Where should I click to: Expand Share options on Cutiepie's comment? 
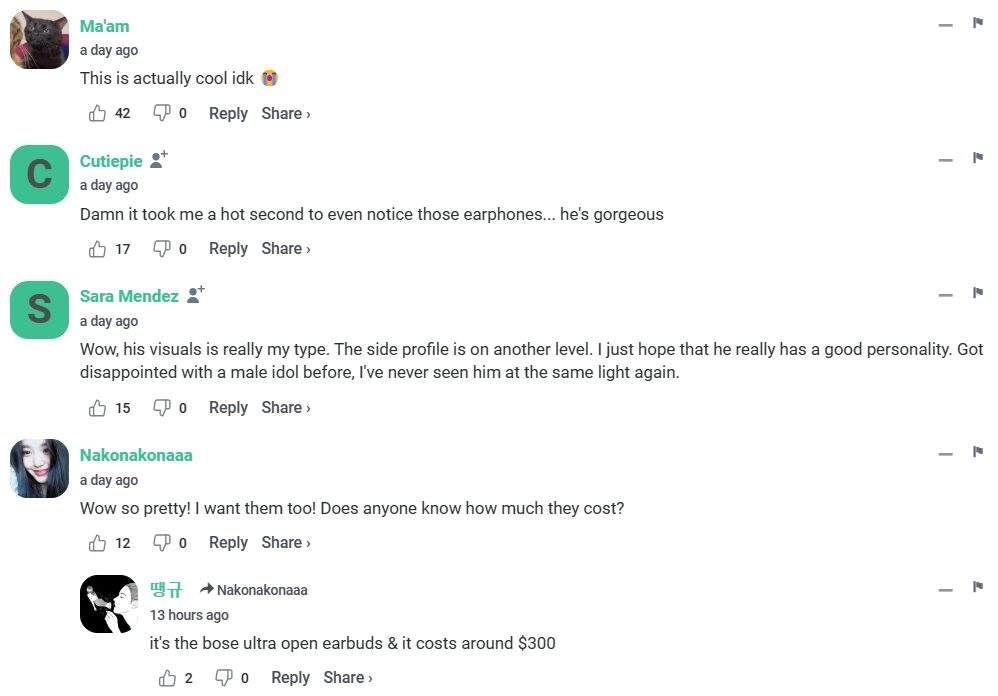pyautogui.click(x=286, y=249)
